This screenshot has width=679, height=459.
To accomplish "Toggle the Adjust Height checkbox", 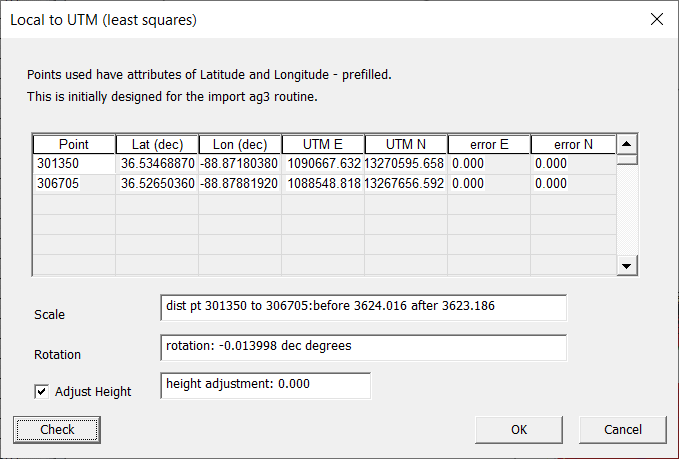I will coord(42,392).
